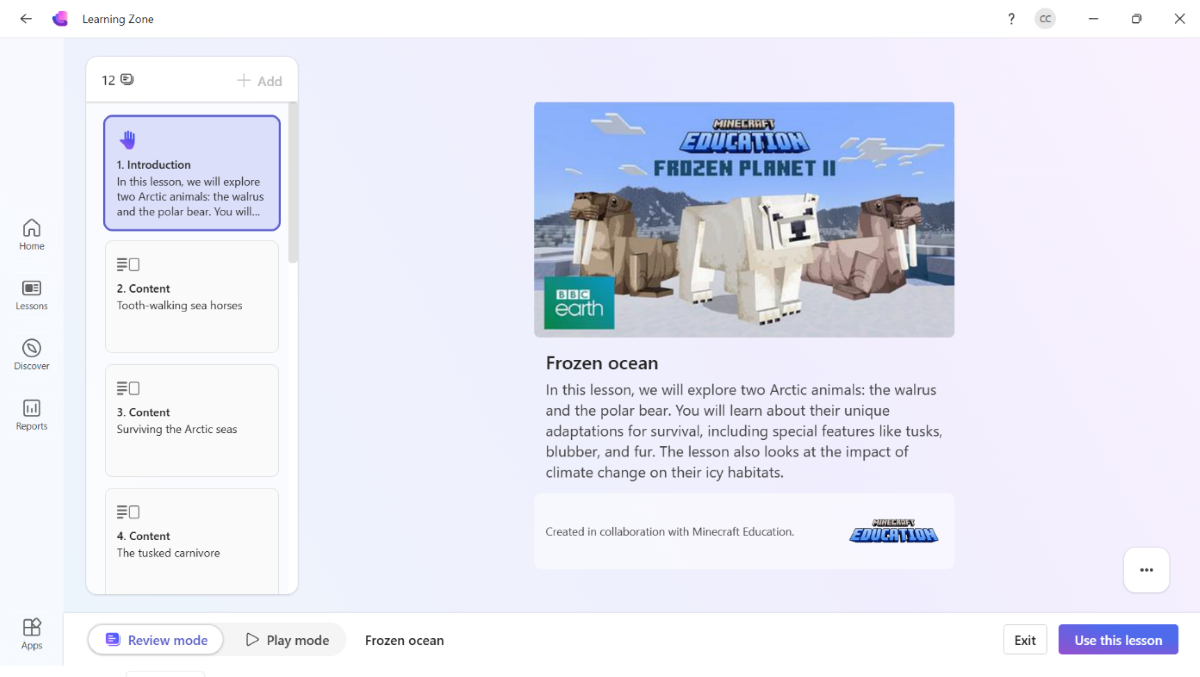
Task: Open the CC account avatar
Action: point(1045,19)
